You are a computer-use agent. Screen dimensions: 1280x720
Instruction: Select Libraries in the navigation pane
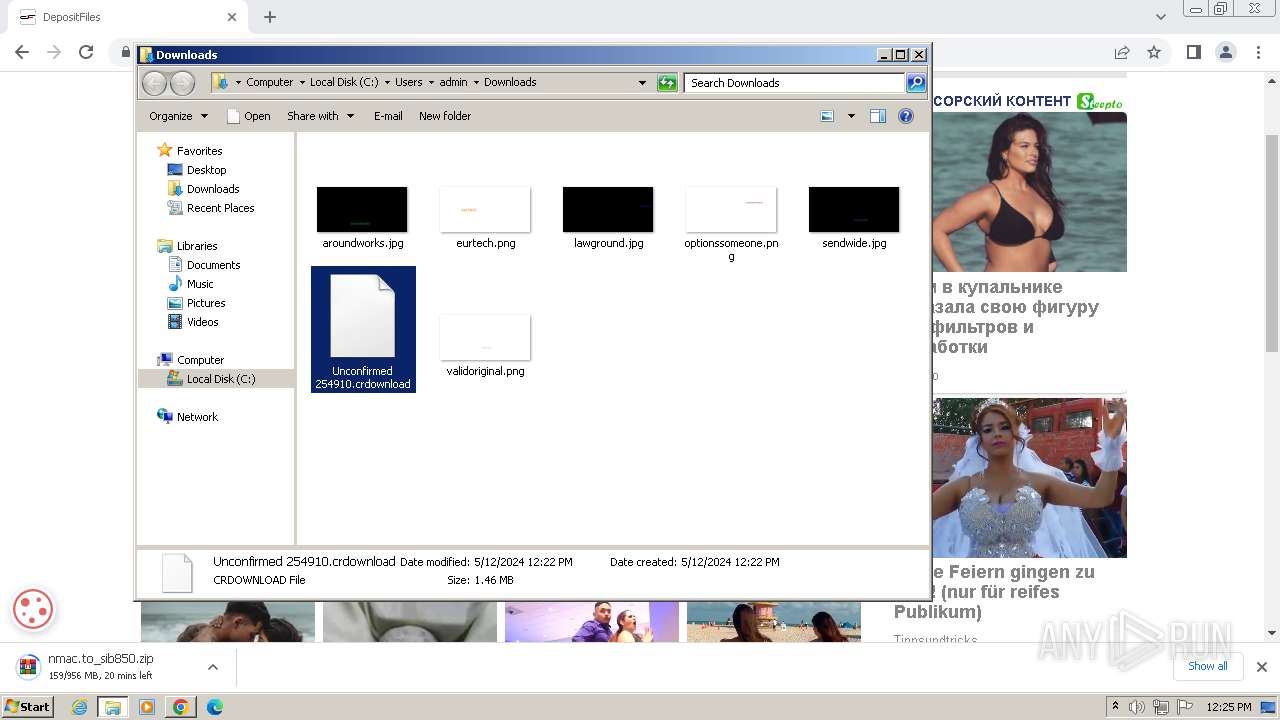(187, 246)
